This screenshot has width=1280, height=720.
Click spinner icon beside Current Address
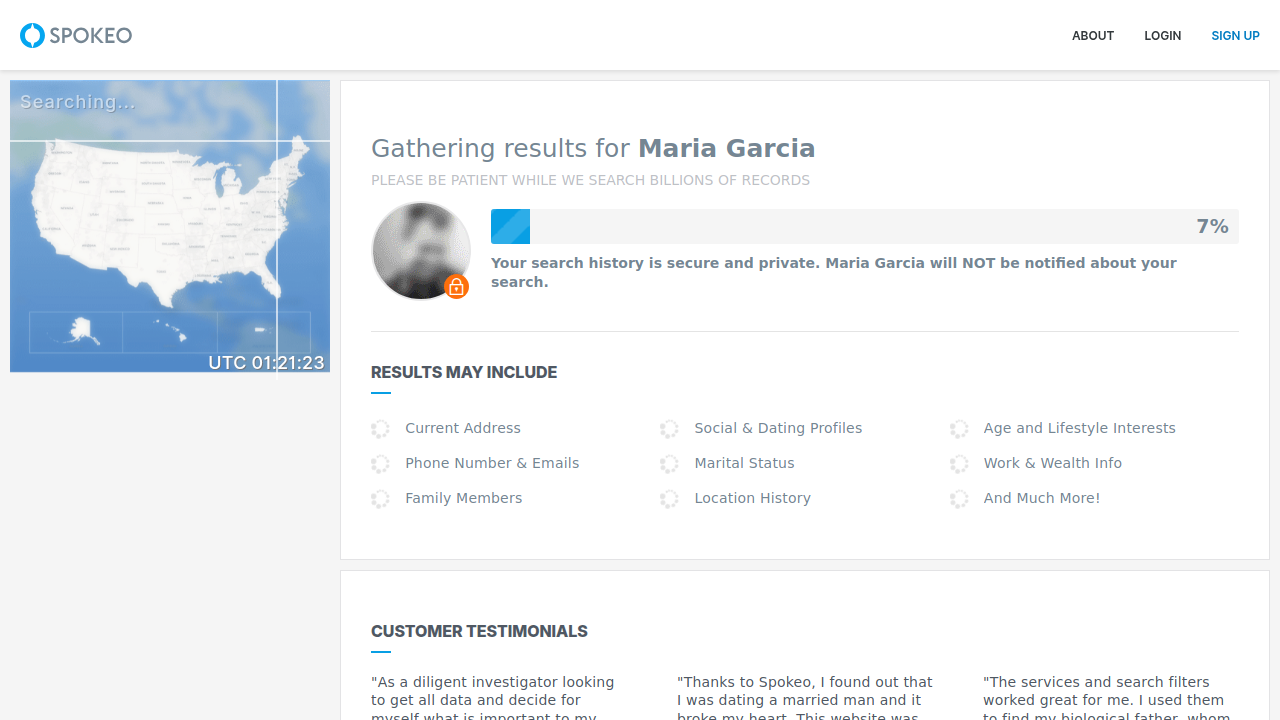tap(380, 429)
